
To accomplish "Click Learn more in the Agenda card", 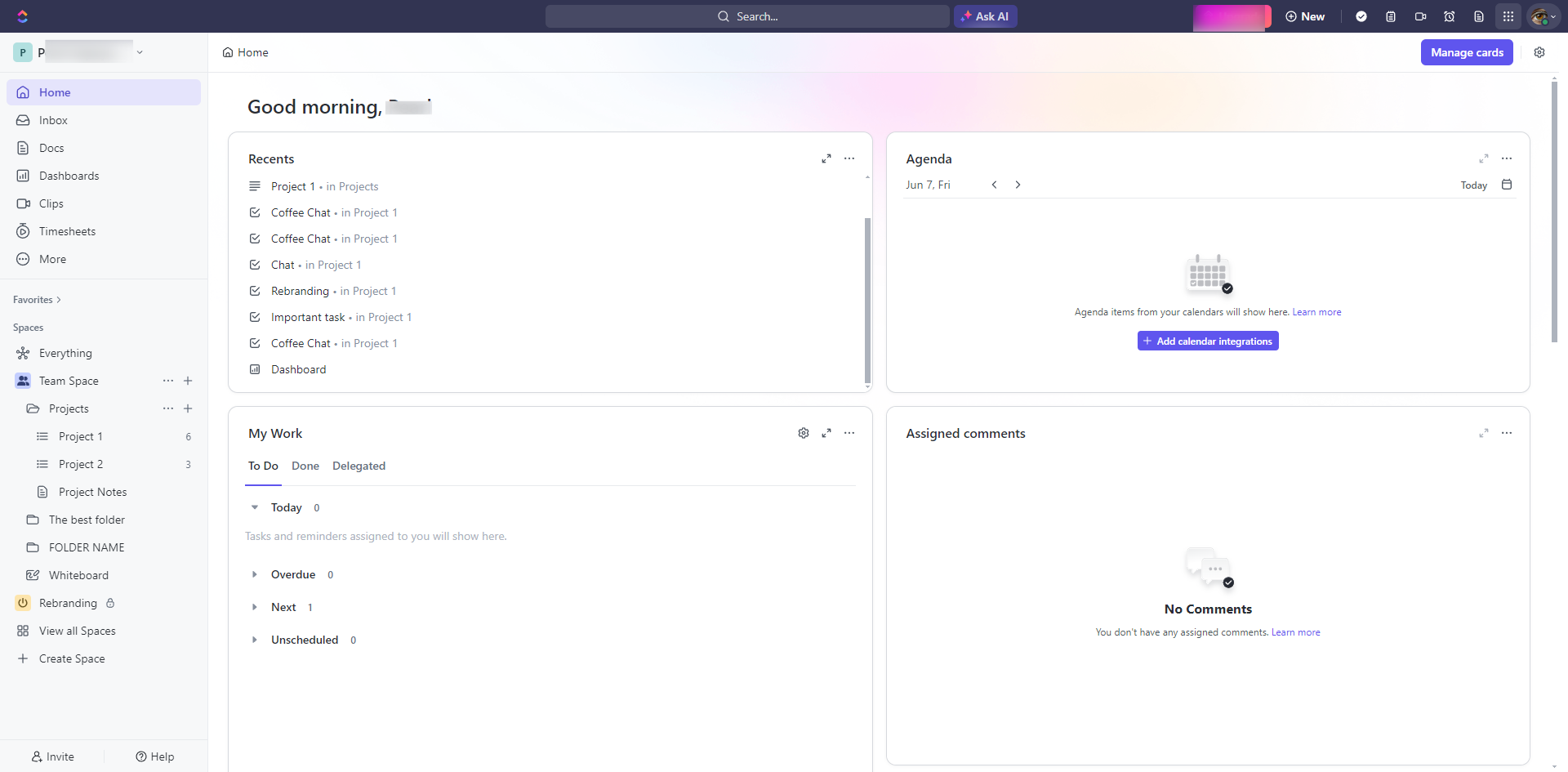I will click(1316, 312).
